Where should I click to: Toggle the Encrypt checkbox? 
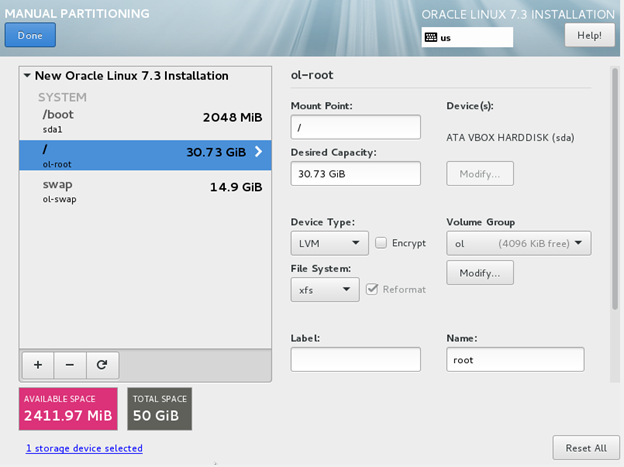[381, 243]
